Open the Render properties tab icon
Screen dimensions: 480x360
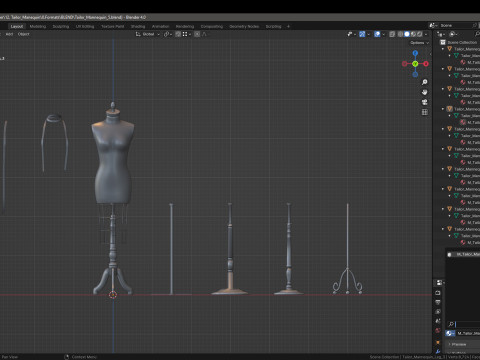[x=438, y=293]
